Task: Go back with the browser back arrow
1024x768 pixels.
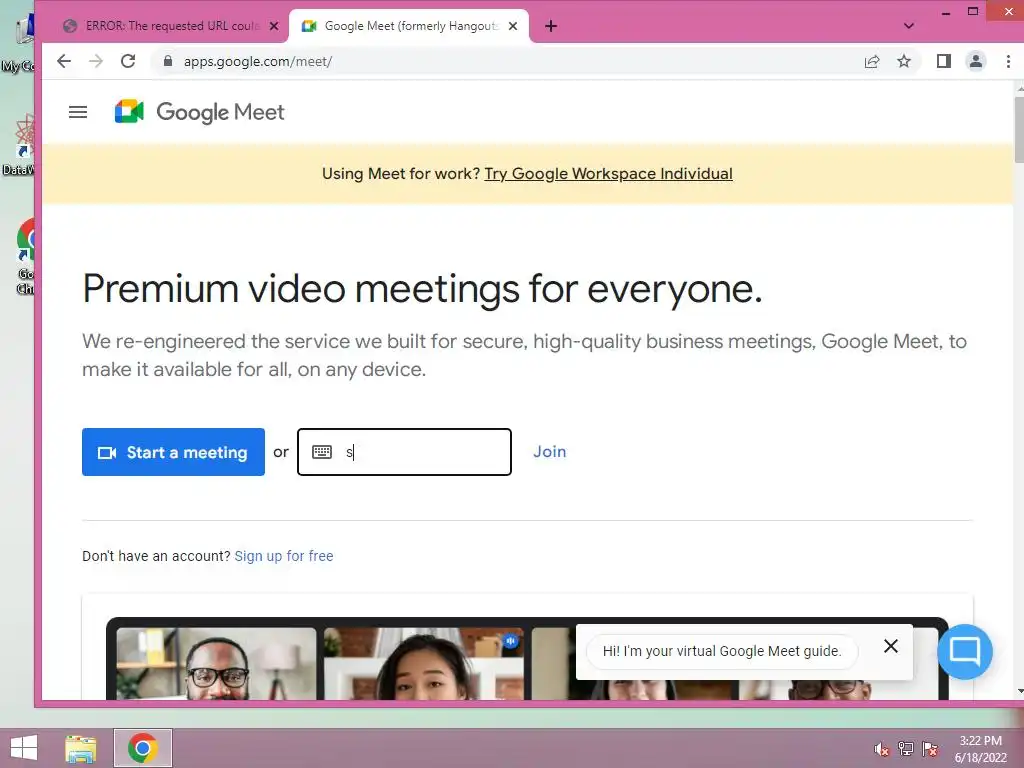Action: [x=63, y=61]
